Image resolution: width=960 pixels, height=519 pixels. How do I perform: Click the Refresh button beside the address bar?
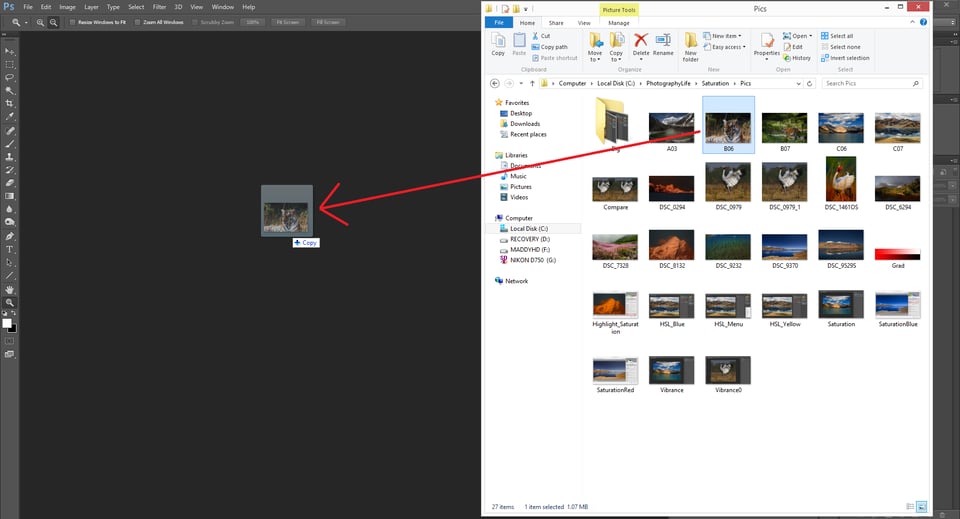(x=809, y=83)
